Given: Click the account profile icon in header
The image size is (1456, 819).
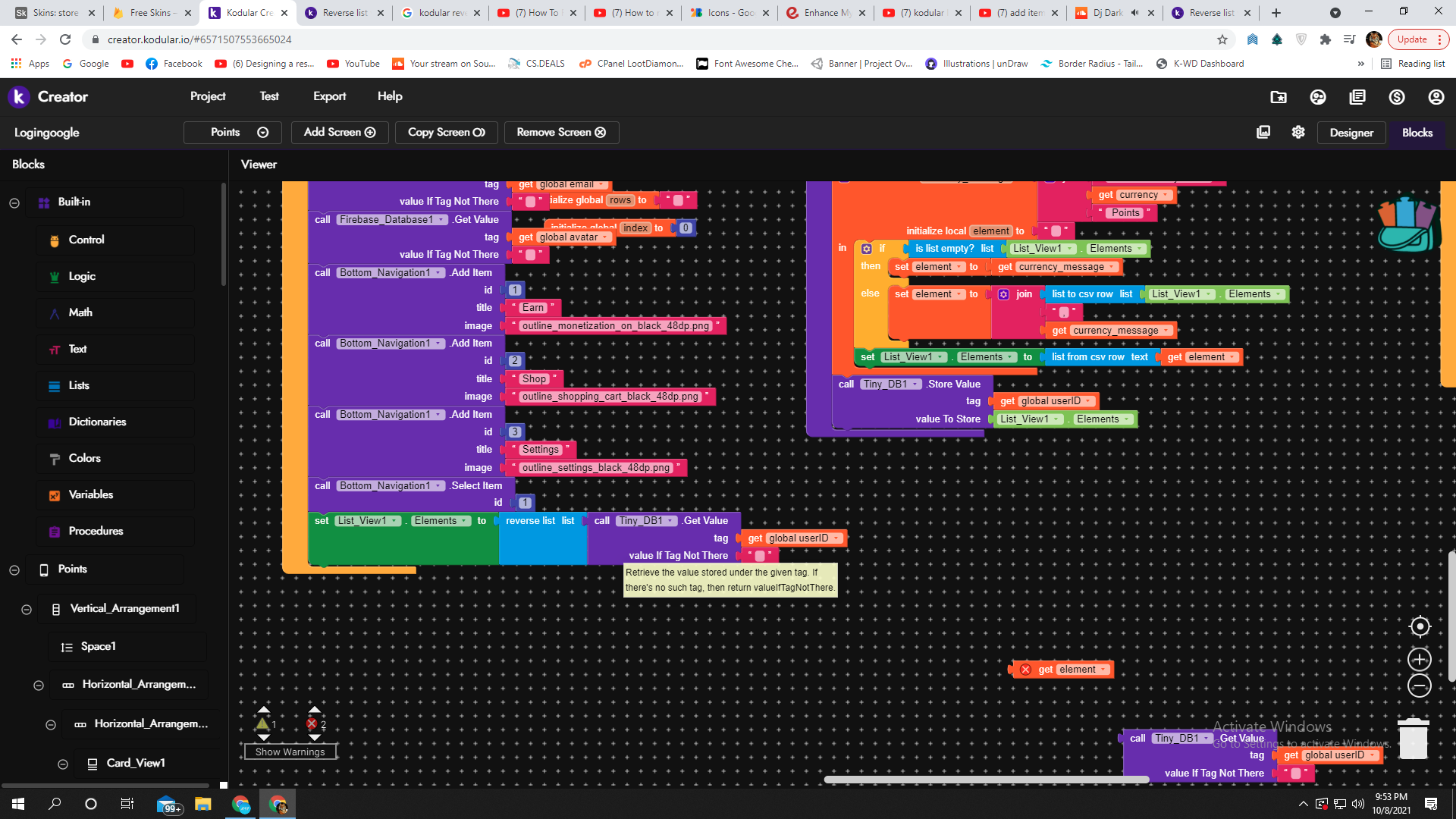Looking at the screenshot, I should (x=1436, y=97).
